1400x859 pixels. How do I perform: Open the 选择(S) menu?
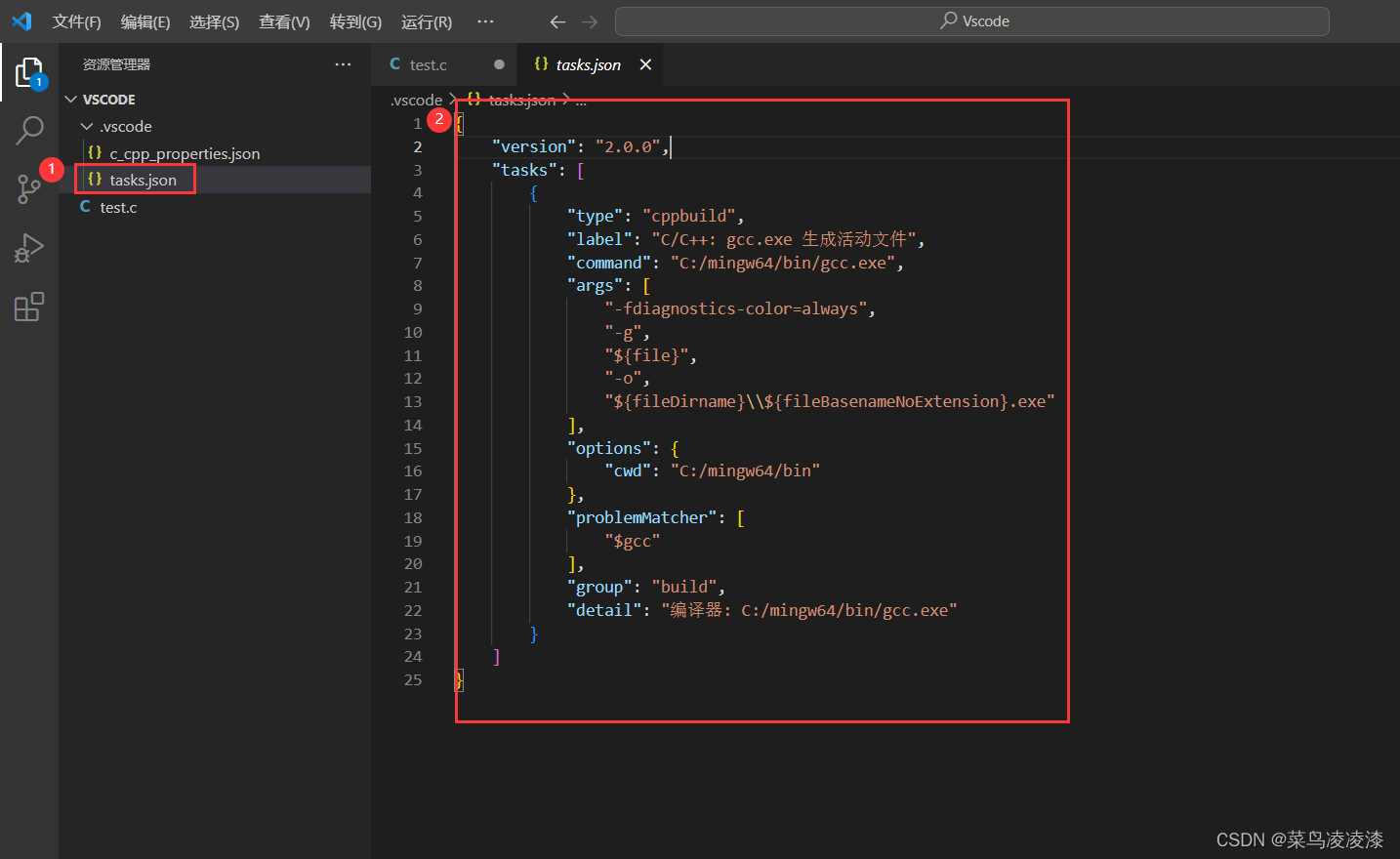(x=214, y=21)
